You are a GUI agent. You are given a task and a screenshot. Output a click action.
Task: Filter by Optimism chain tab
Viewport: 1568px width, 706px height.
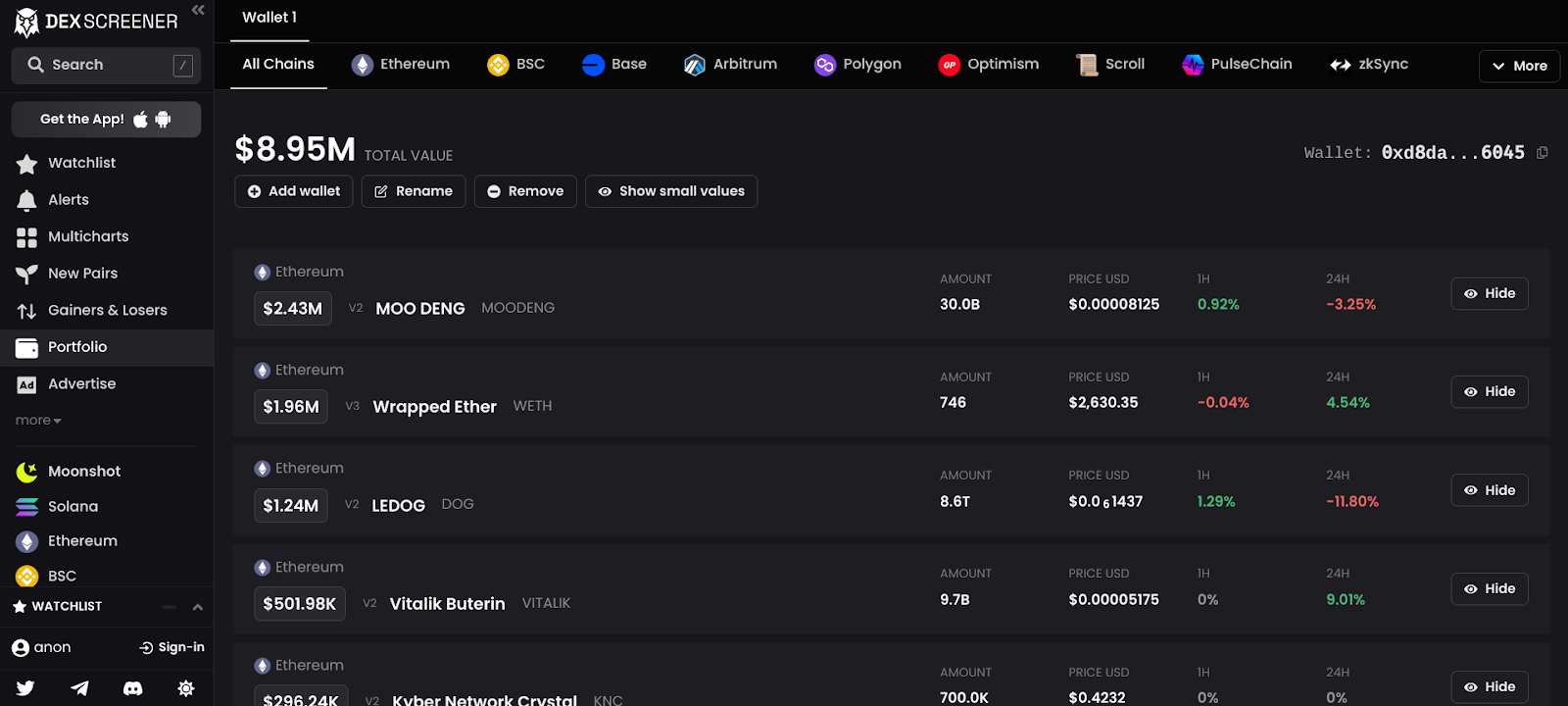point(988,65)
